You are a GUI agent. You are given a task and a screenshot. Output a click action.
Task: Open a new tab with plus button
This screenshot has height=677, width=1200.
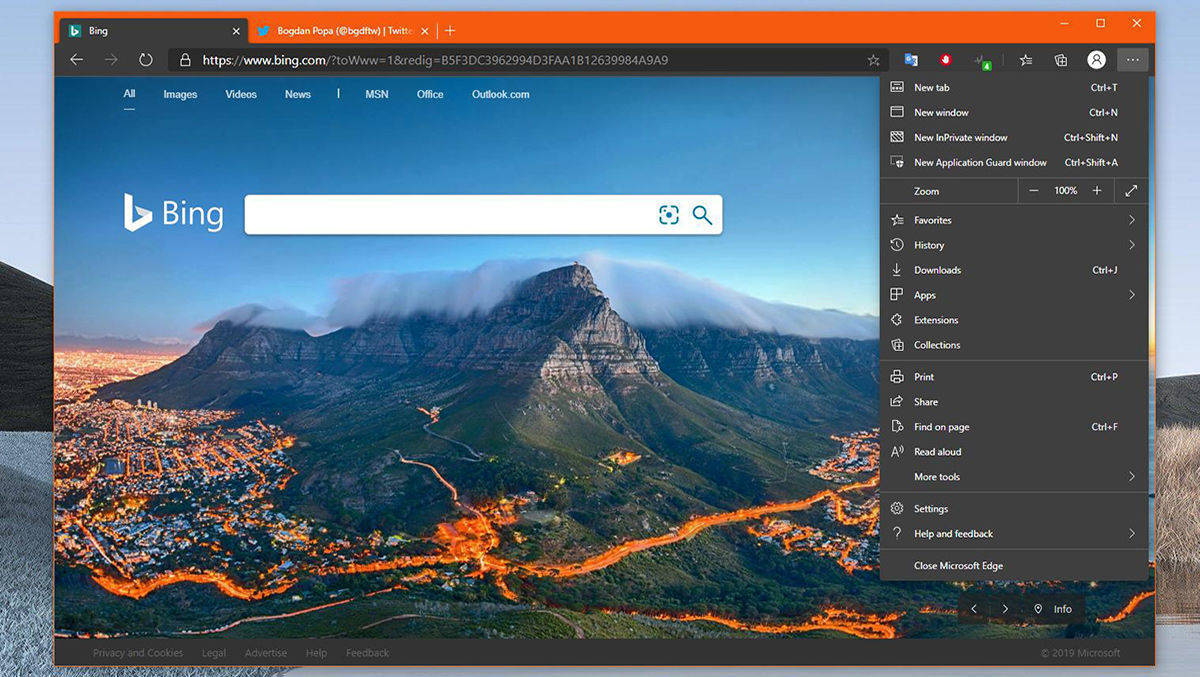pos(450,31)
